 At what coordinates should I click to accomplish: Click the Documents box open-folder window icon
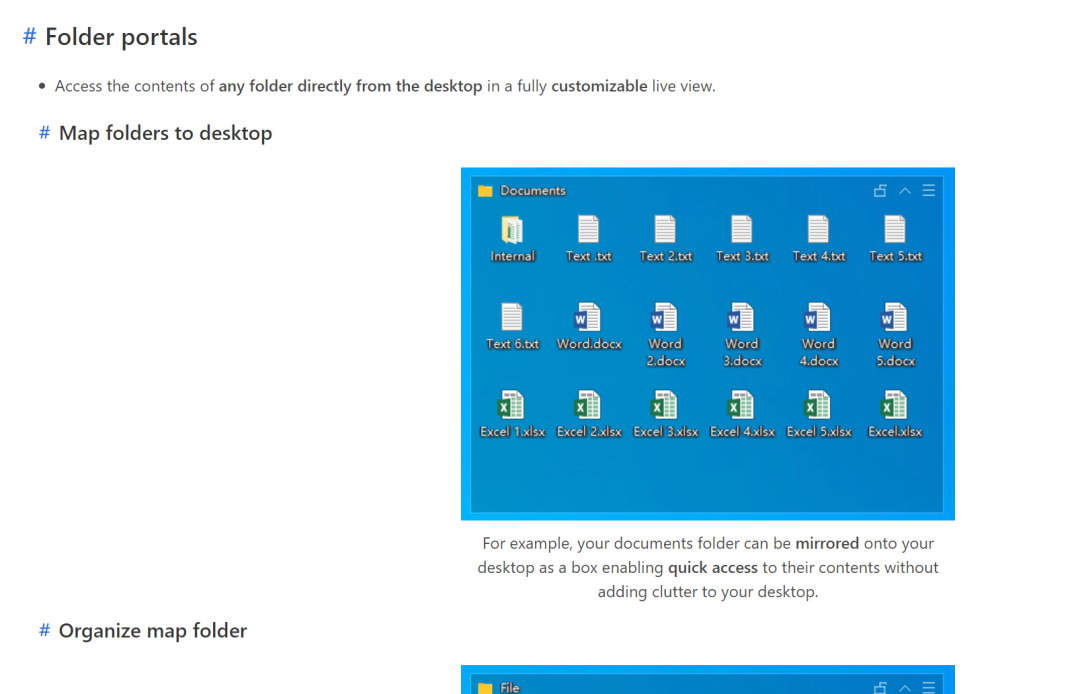point(880,191)
